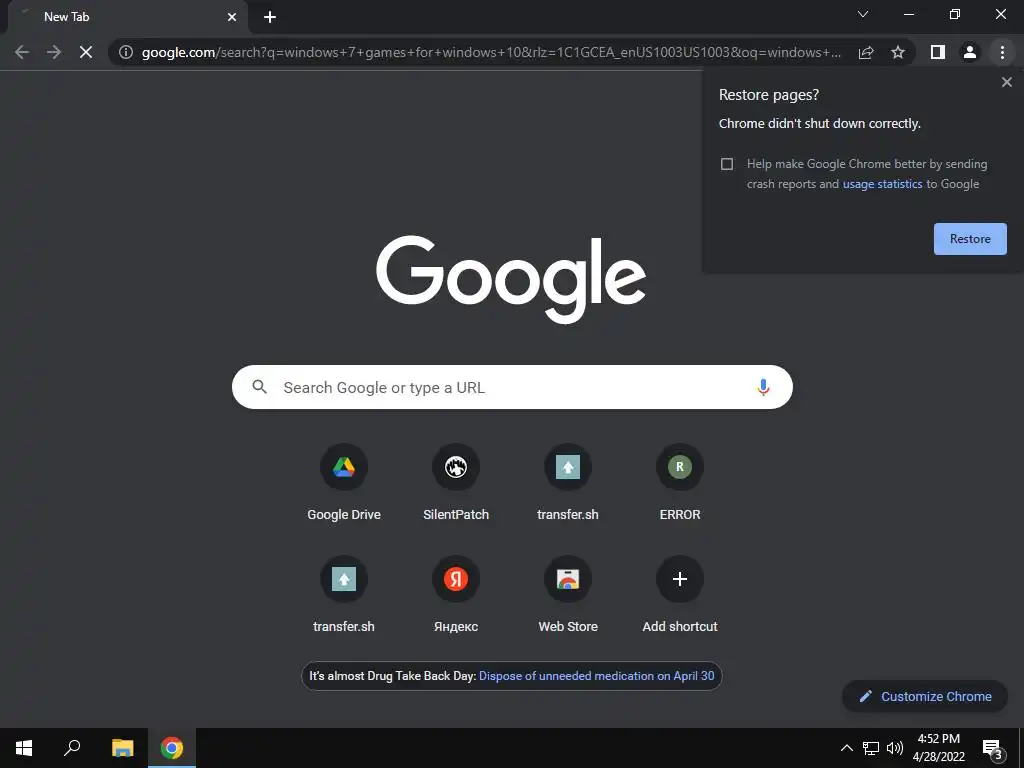Open the usage statistics link
The image size is (1024, 768).
pyautogui.click(x=882, y=184)
